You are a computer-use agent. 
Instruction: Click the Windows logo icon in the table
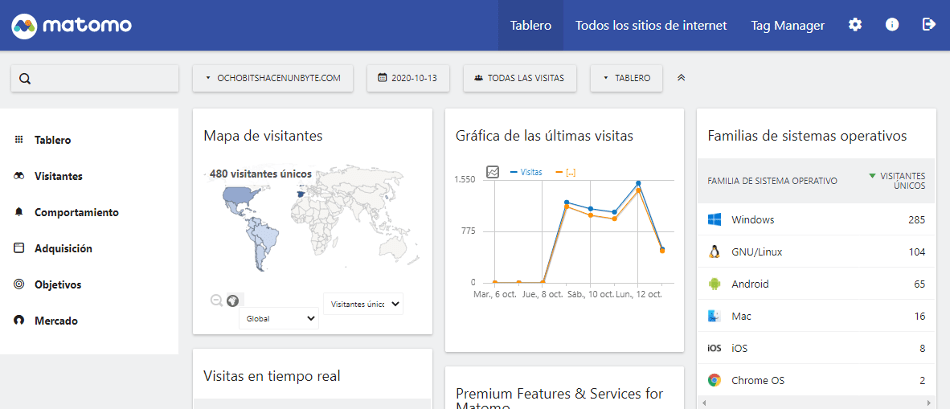point(714,219)
